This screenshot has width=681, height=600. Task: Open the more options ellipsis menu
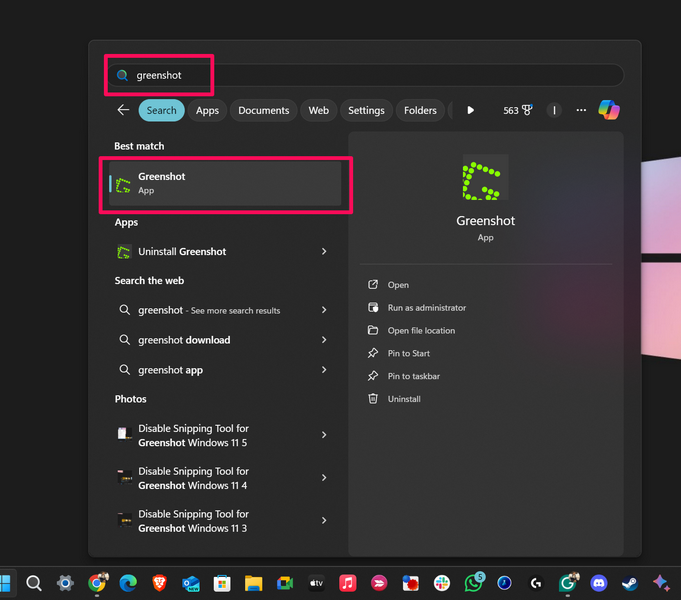[581, 110]
